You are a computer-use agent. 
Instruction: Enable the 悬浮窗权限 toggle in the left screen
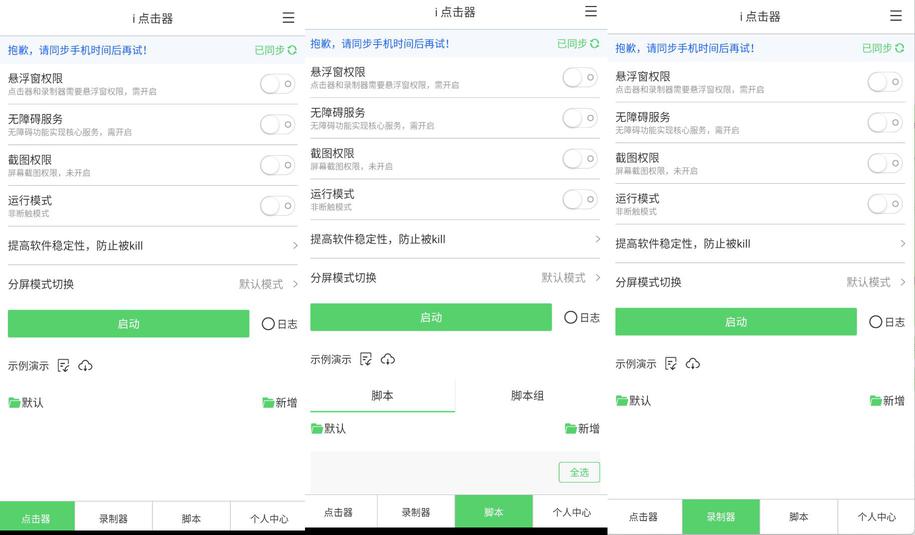tap(277, 84)
